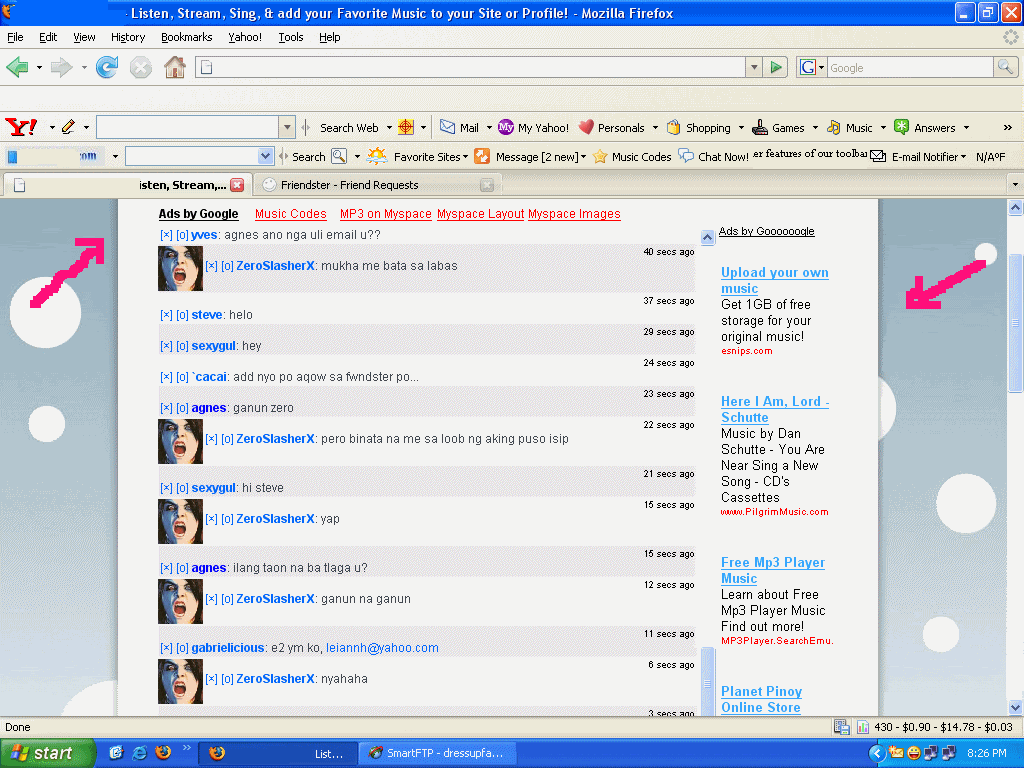The image size is (1024, 768).
Task: Open leiannh@yahoo.com email link
Action: [382, 648]
